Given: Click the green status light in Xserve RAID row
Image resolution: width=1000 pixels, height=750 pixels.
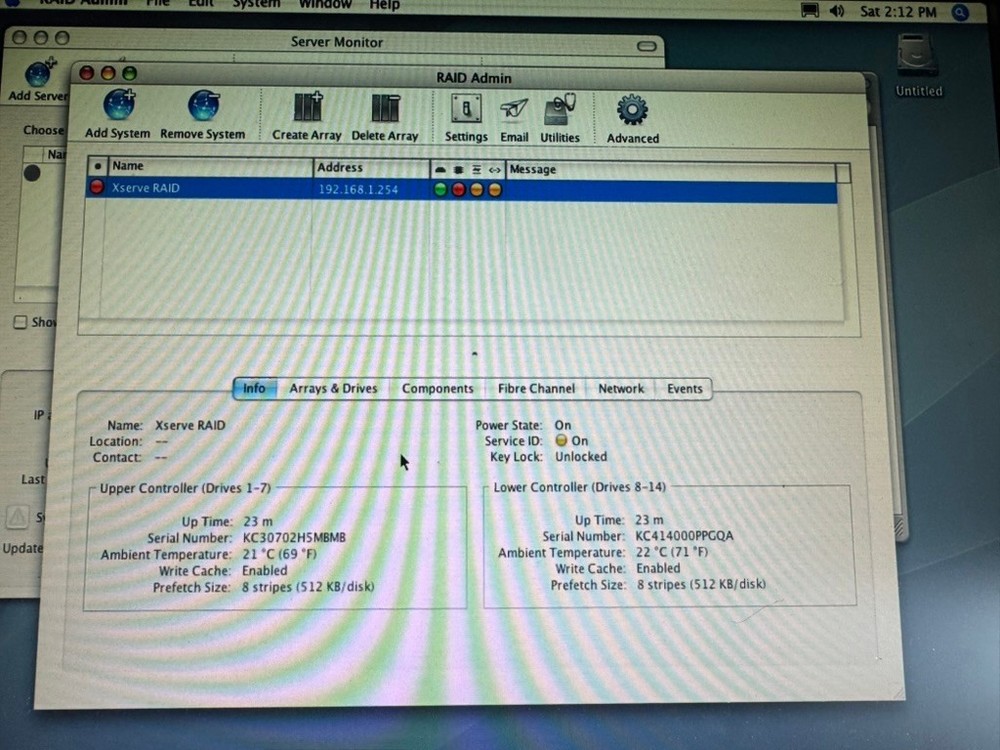Looking at the screenshot, I should tap(440, 189).
